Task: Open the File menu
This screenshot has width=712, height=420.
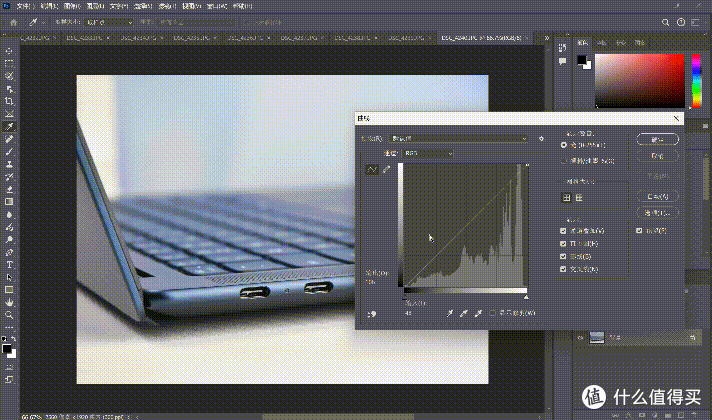Action: tap(23, 6)
